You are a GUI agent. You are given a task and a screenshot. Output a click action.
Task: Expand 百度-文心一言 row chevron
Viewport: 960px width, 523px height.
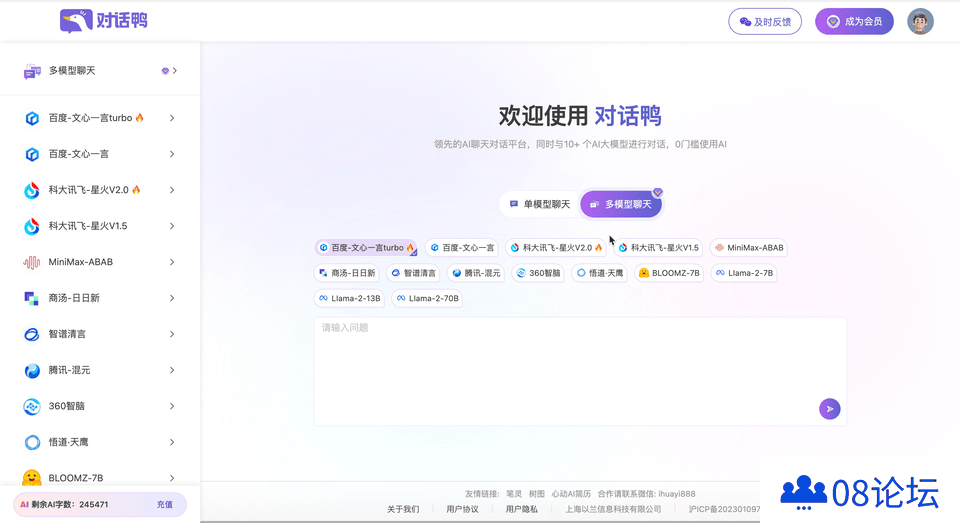click(172, 154)
